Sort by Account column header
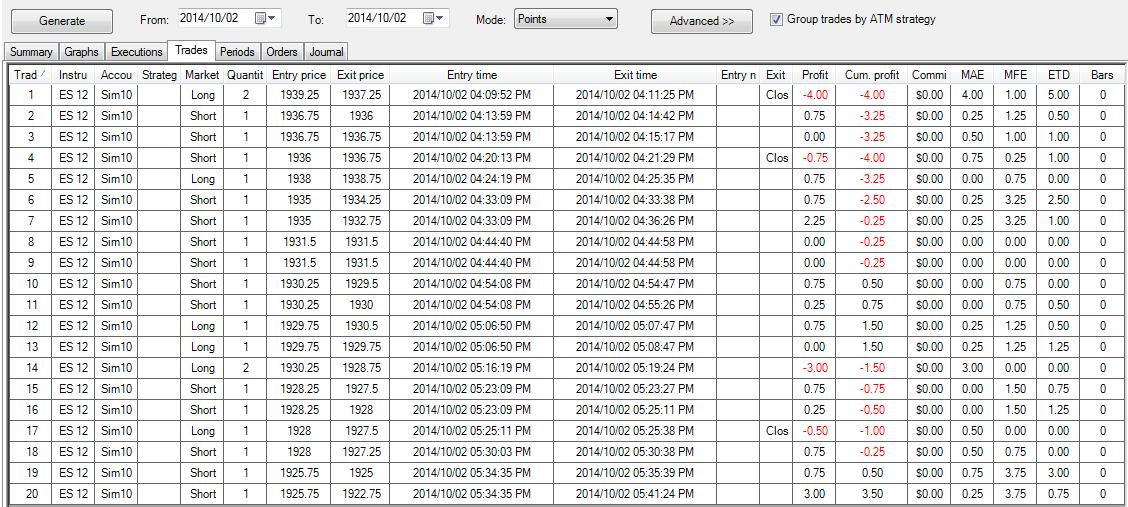 click(116, 75)
